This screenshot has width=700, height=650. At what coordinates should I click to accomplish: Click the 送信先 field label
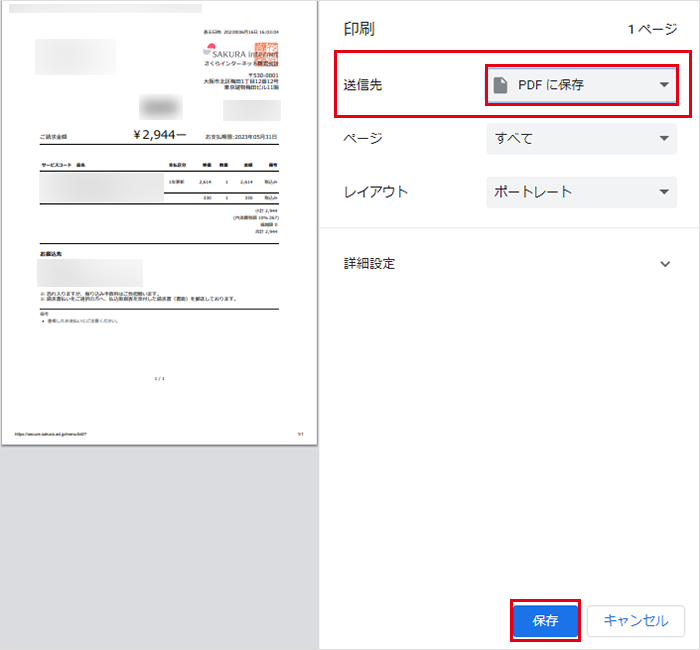[x=363, y=86]
